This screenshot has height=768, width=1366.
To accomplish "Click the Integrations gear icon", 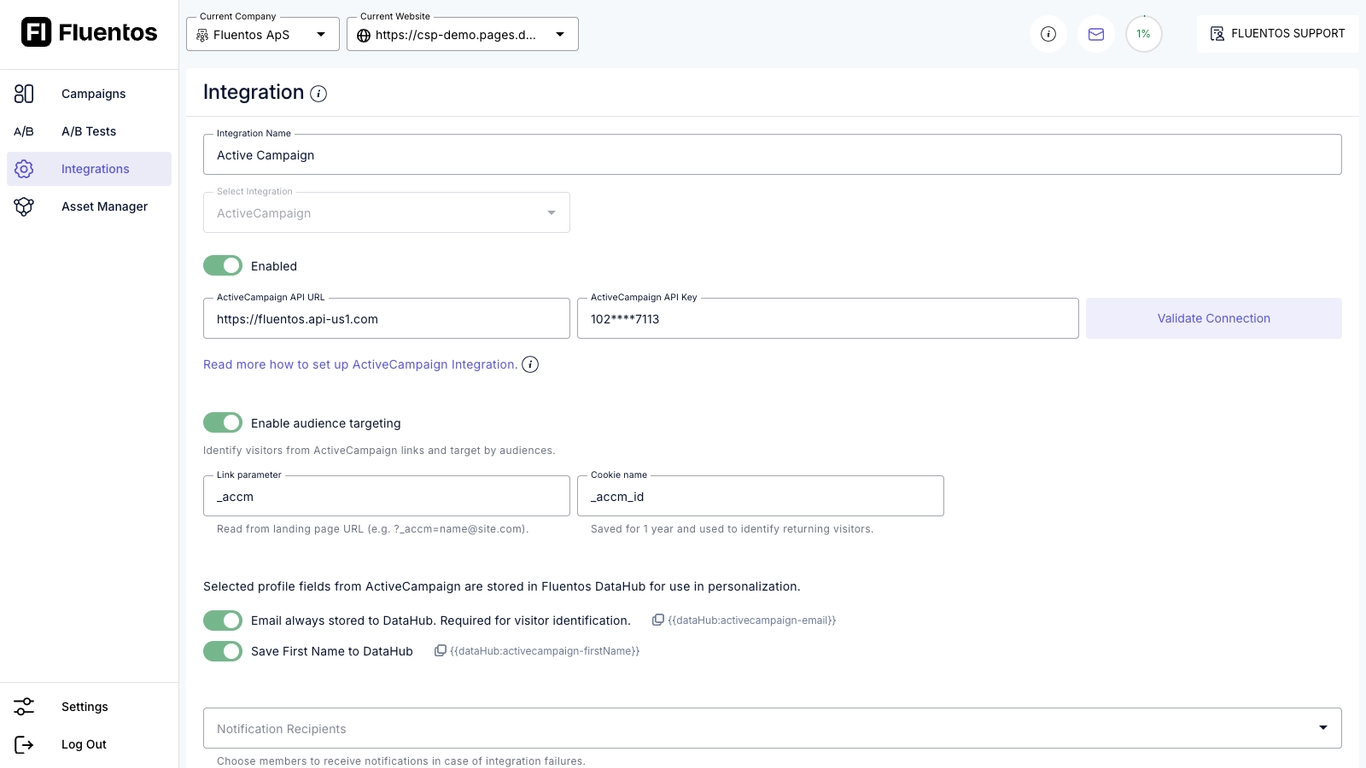I will pos(24,169).
